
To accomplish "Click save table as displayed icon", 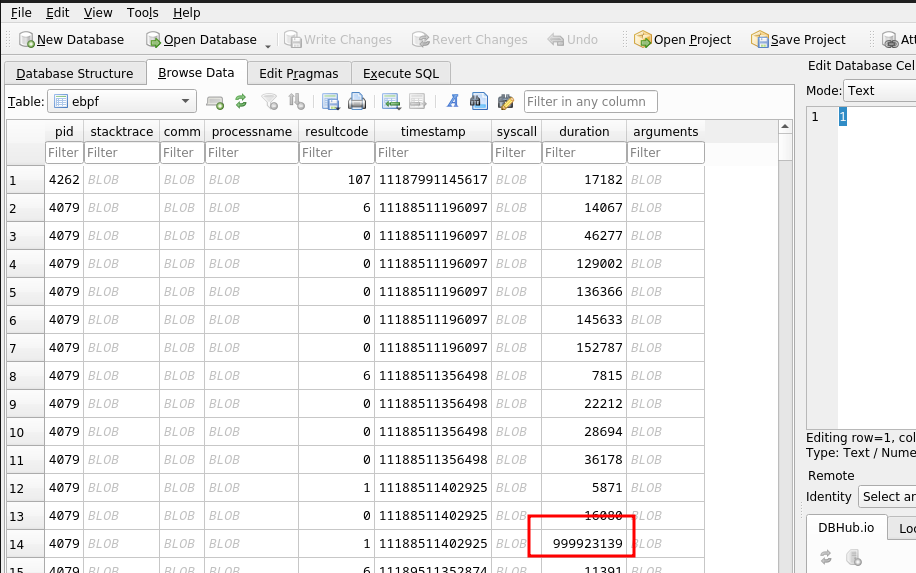I will 330,101.
